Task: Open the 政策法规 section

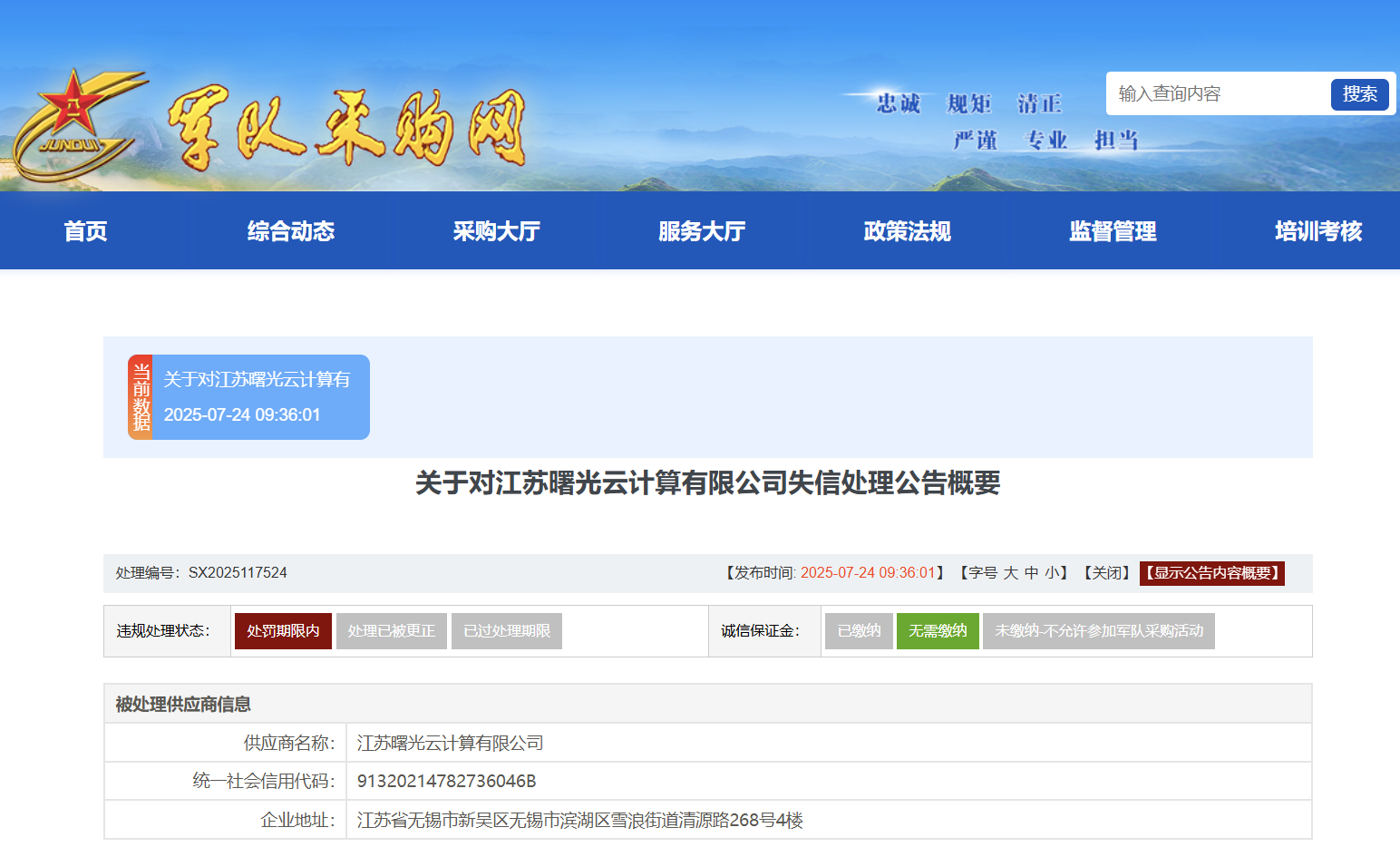Action: 908,231
